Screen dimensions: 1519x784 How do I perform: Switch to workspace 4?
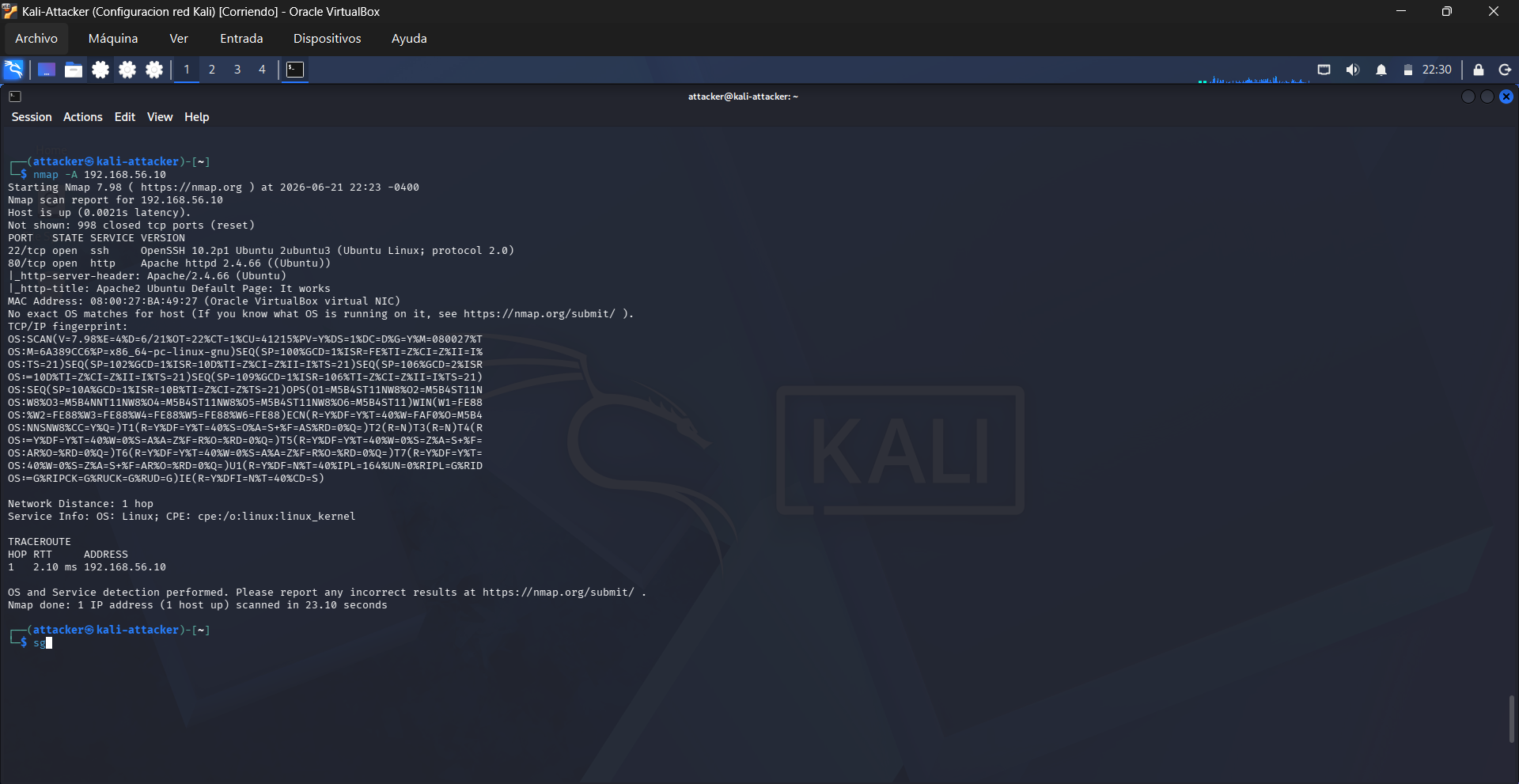click(x=263, y=70)
